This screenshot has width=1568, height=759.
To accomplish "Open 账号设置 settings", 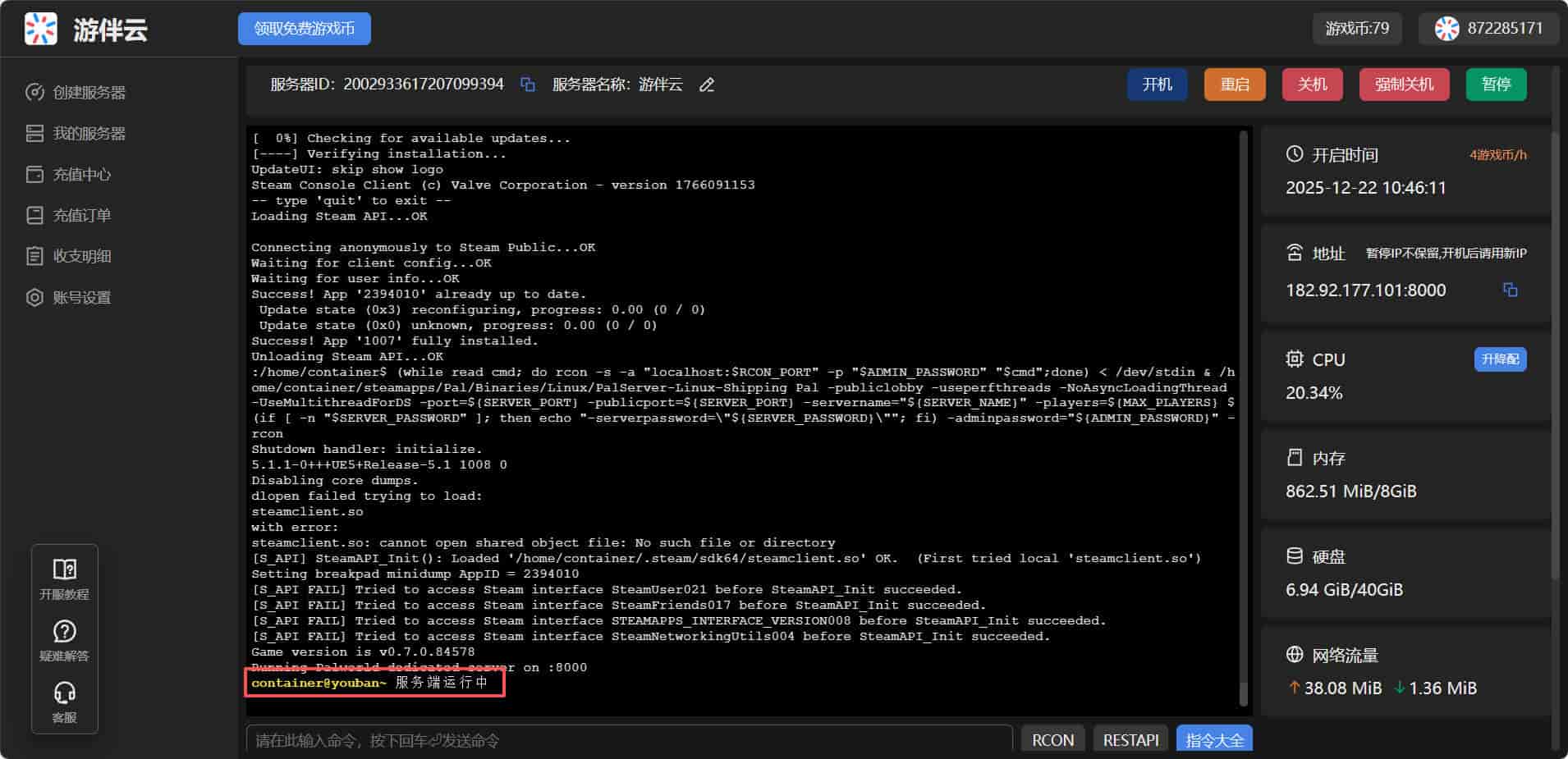I will tap(81, 298).
